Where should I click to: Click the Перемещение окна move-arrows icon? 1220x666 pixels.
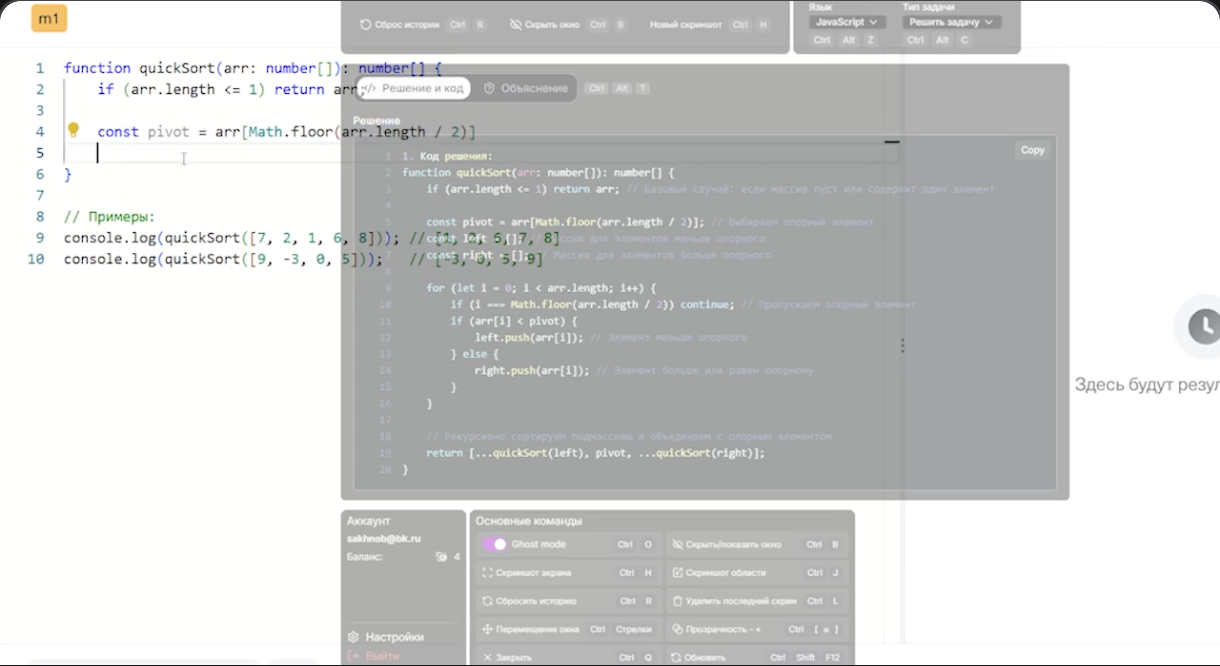(x=488, y=629)
